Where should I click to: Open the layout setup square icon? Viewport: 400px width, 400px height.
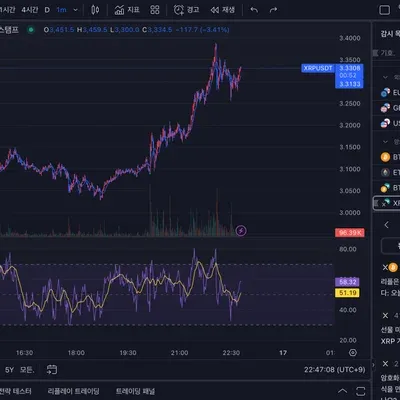point(384,10)
